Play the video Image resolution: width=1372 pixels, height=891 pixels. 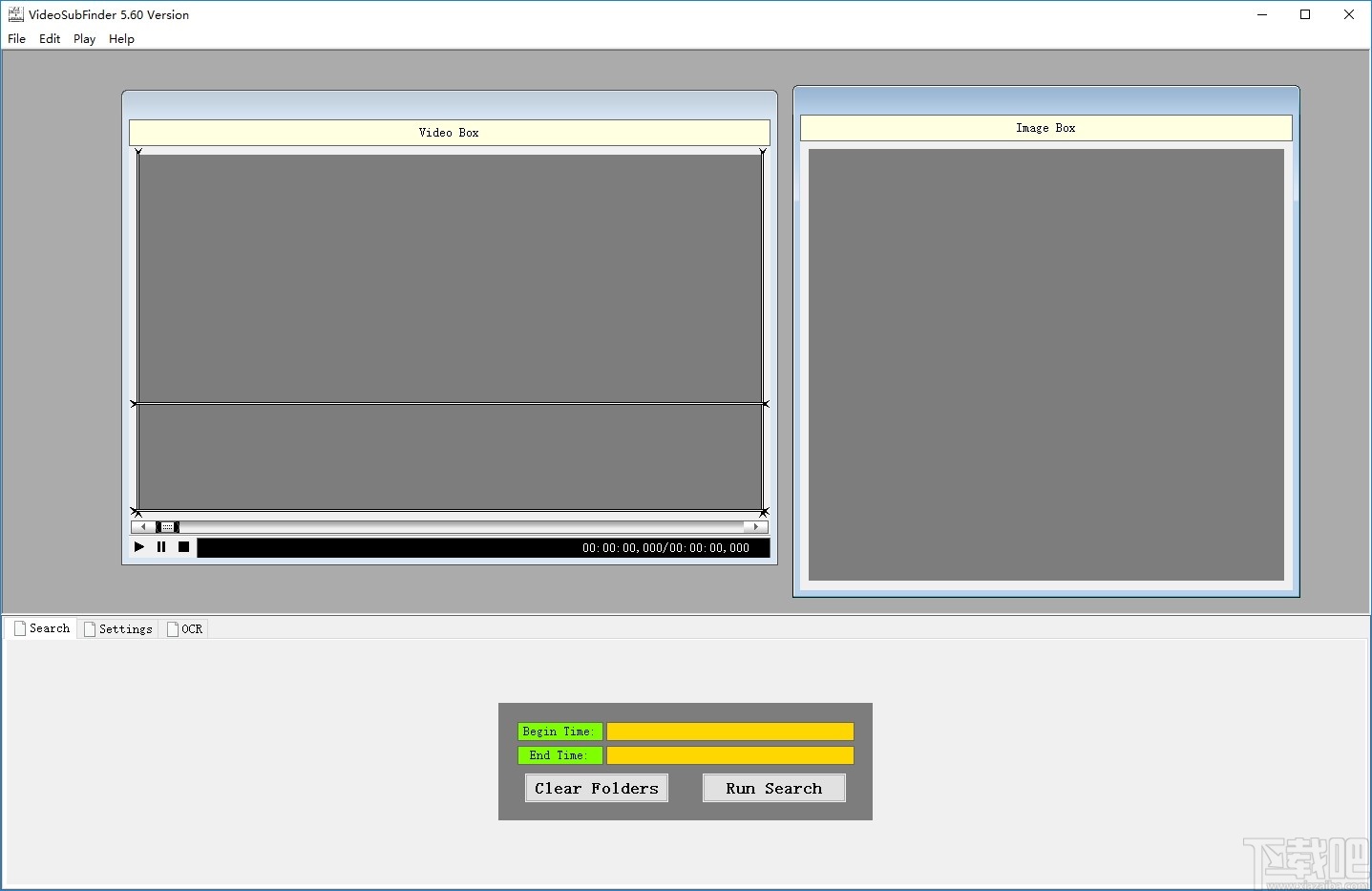pyautogui.click(x=139, y=547)
